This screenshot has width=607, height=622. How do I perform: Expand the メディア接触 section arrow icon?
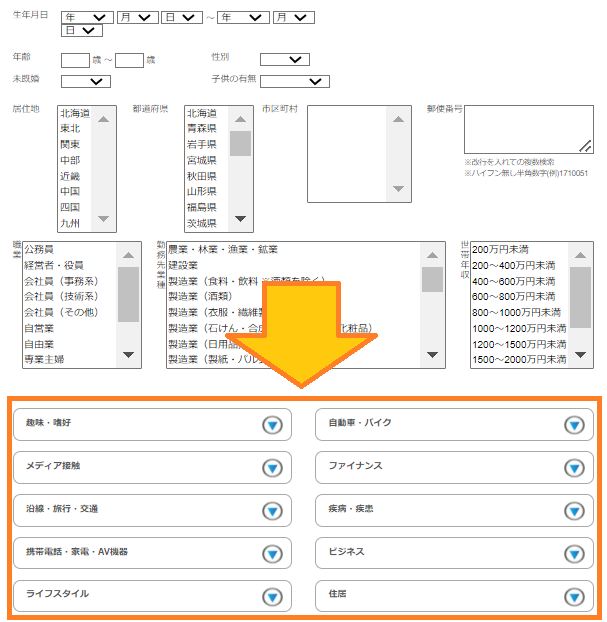click(x=272, y=468)
